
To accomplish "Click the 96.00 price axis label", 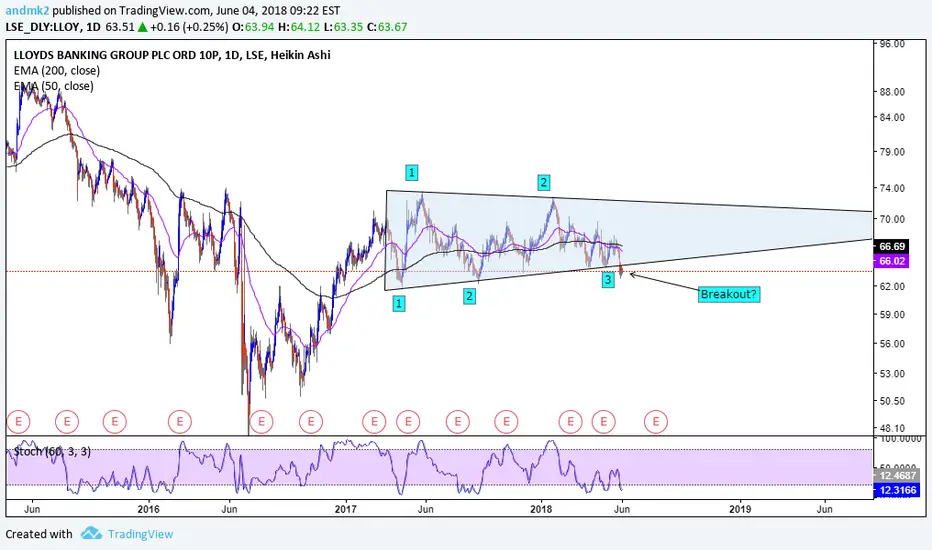I will point(892,44).
